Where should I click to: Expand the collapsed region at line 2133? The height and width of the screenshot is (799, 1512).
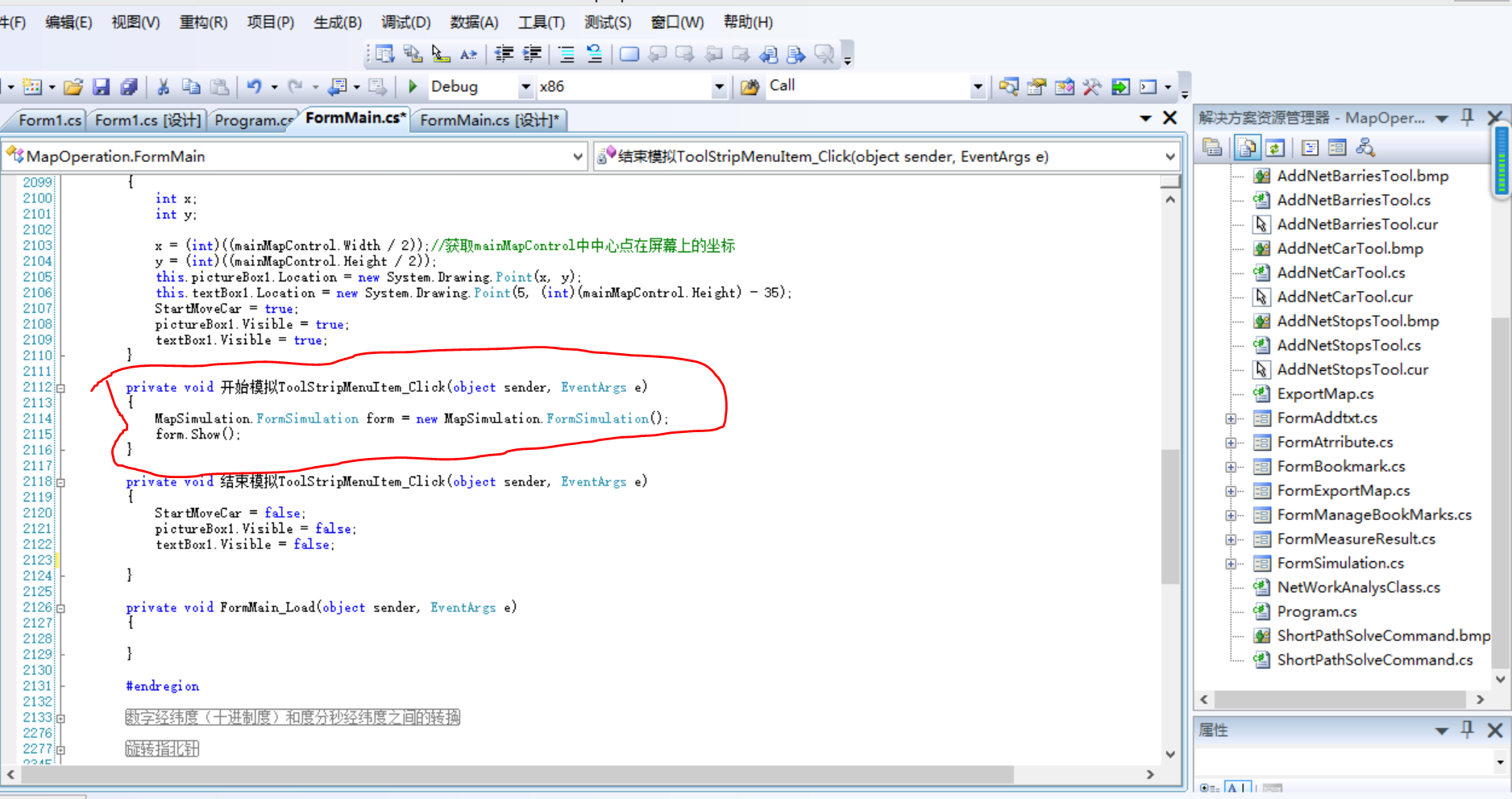coord(60,718)
